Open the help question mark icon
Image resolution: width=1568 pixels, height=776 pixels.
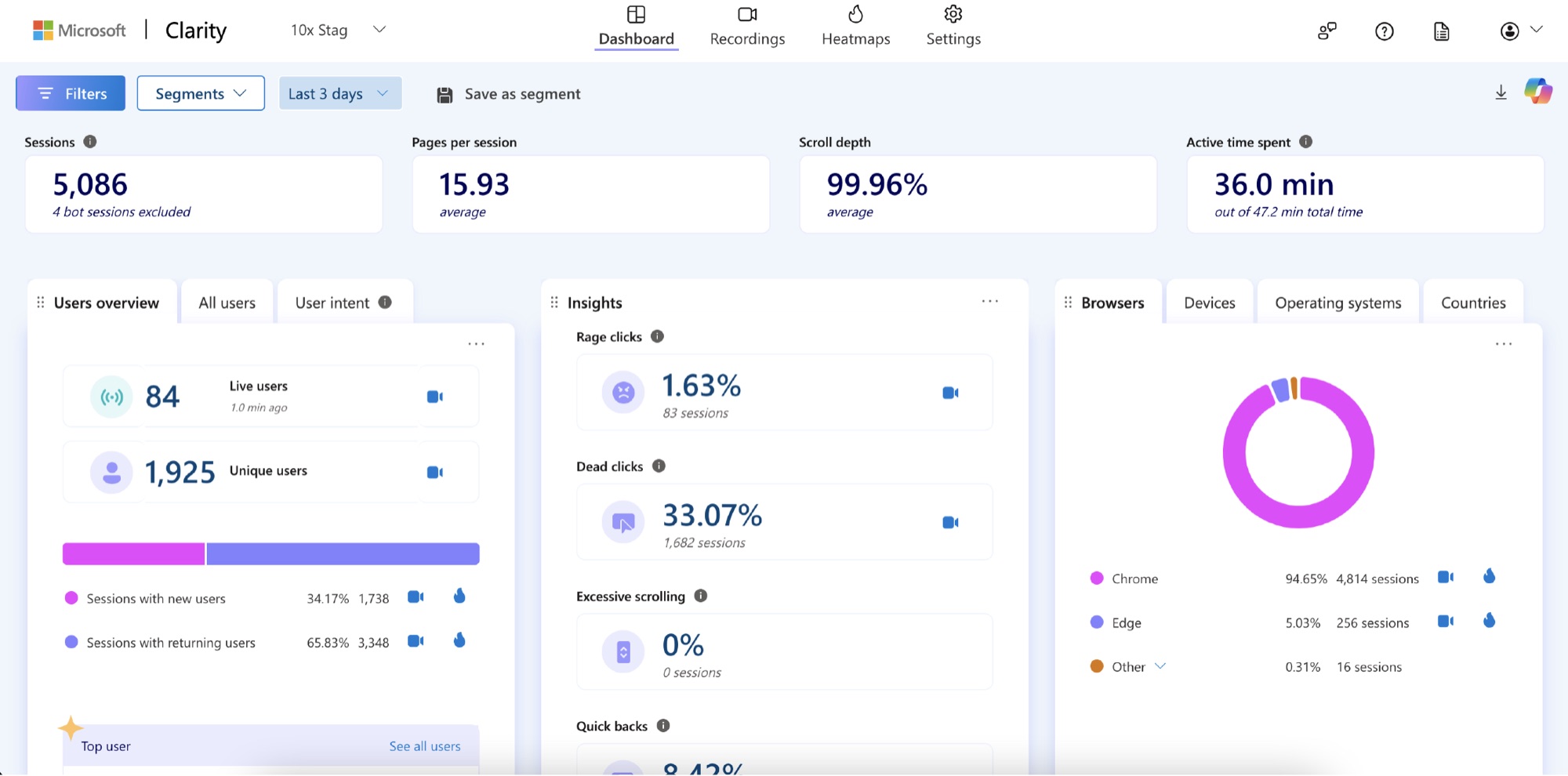1385,31
